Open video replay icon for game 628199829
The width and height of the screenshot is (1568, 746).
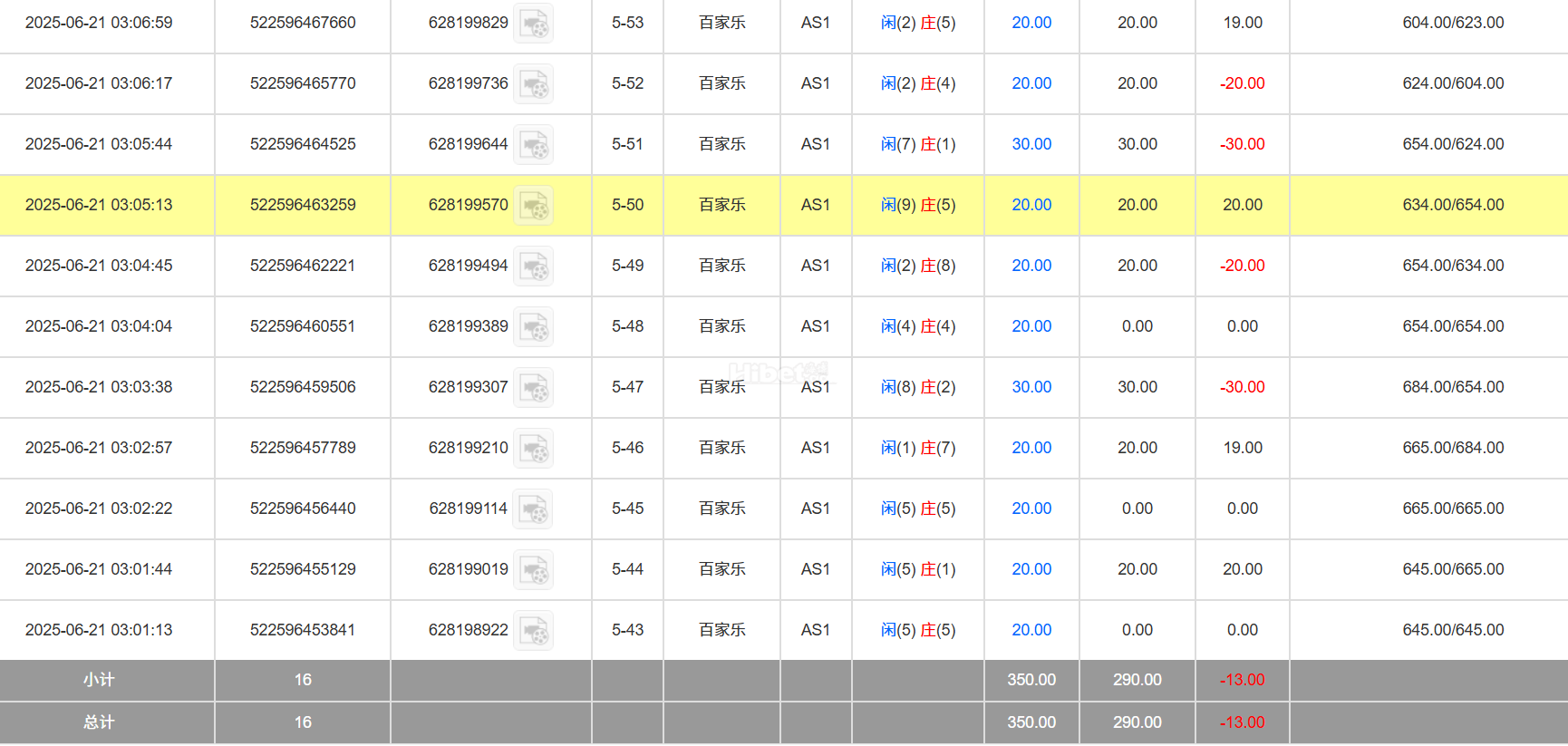[x=534, y=24]
